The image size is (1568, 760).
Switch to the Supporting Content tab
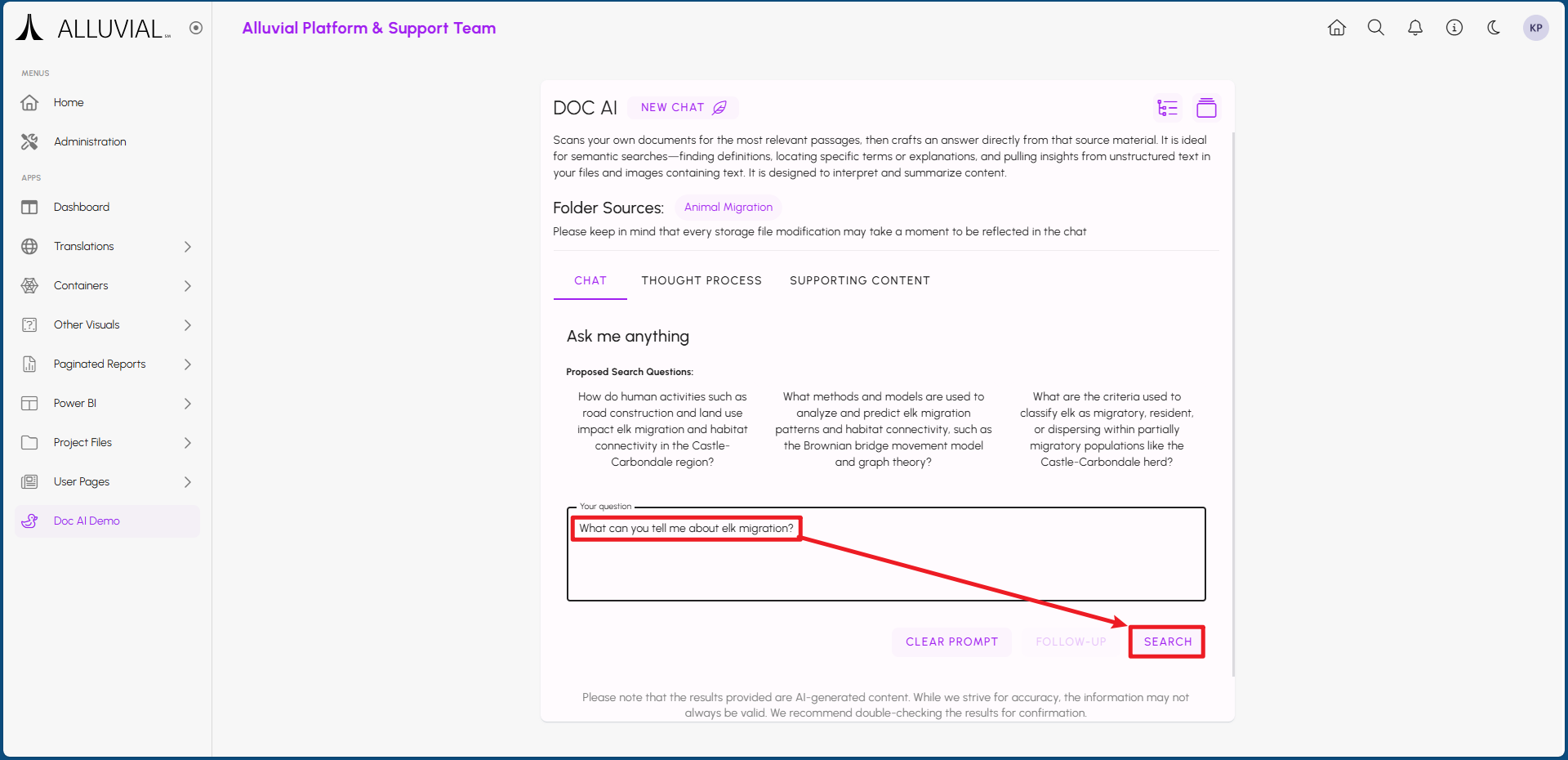pos(859,281)
